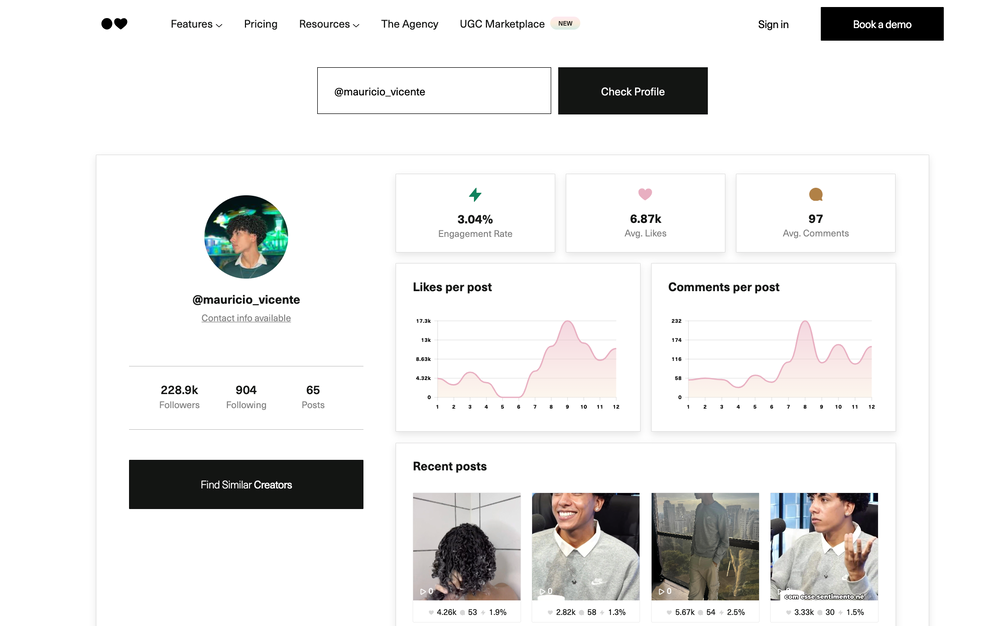The height and width of the screenshot is (626, 1000).
Task: Click the engagement icon beside the 1.9% value
Action: pyautogui.click(x=483, y=611)
